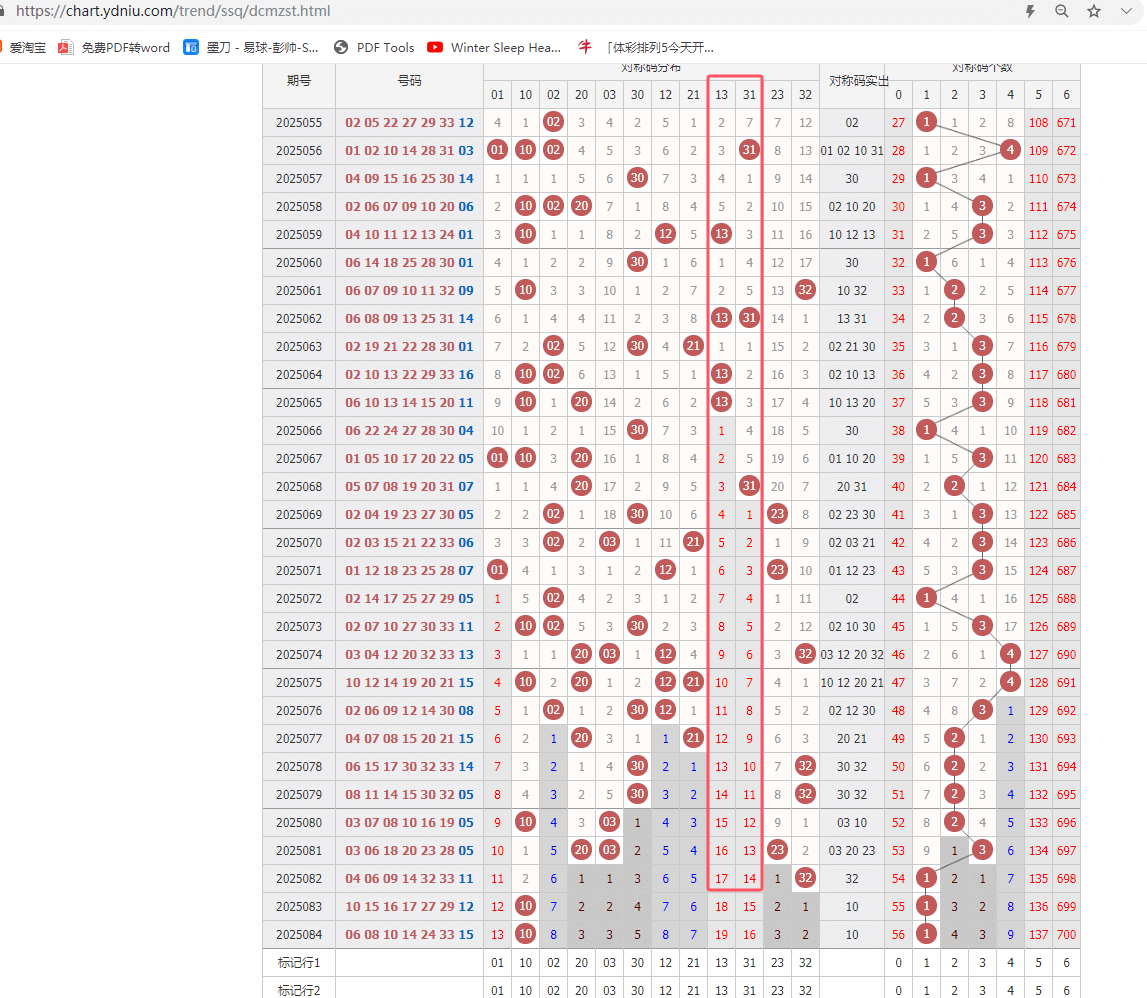Select the 号码 column header
The width and height of the screenshot is (1147, 998).
(409, 81)
